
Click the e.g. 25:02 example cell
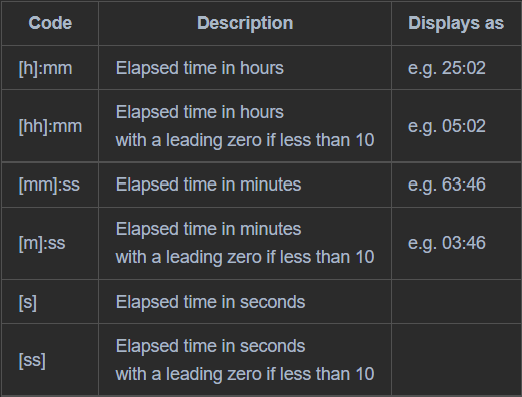[x=456, y=68]
